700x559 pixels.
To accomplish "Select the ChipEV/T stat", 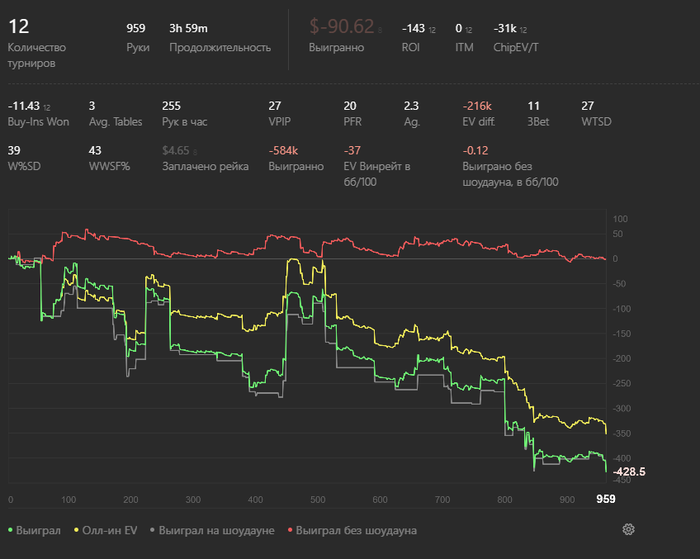I will pyautogui.click(x=511, y=36).
